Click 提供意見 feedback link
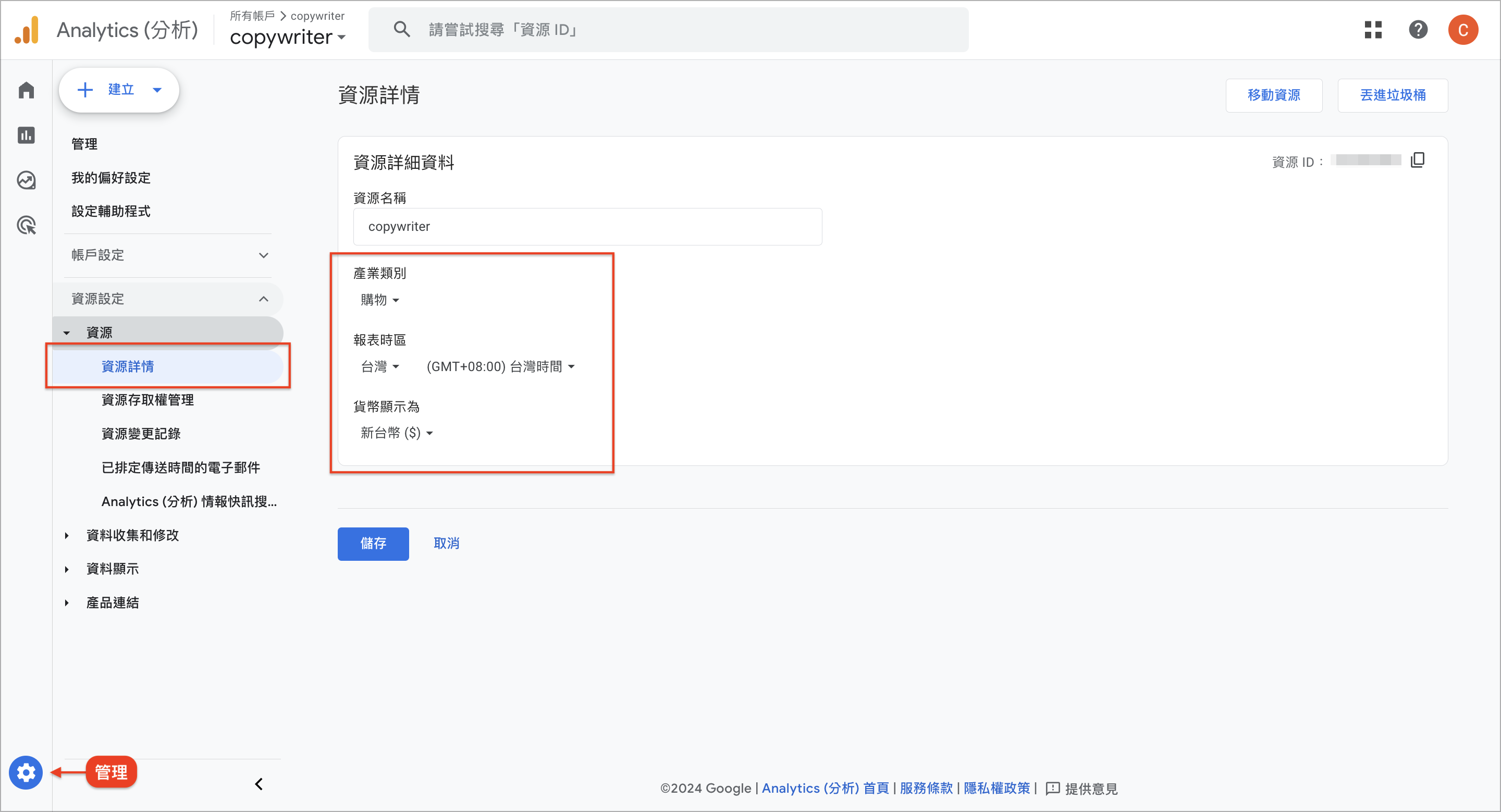1501x812 pixels. click(1091, 789)
